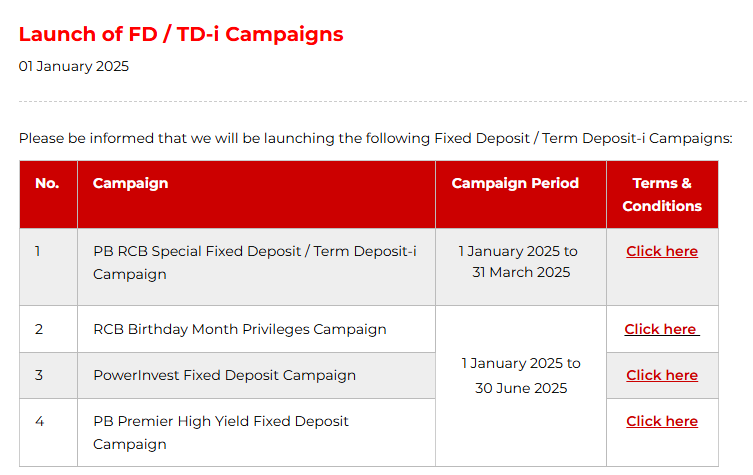Click the "Campaign" column header

pos(130,183)
